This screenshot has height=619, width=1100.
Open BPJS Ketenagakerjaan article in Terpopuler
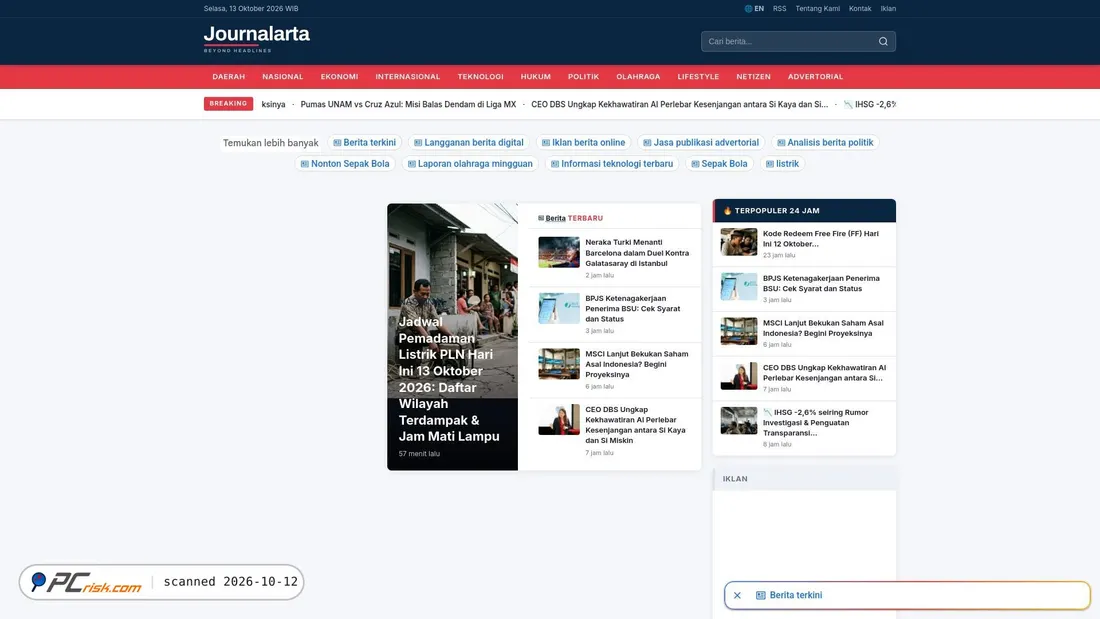821,284
